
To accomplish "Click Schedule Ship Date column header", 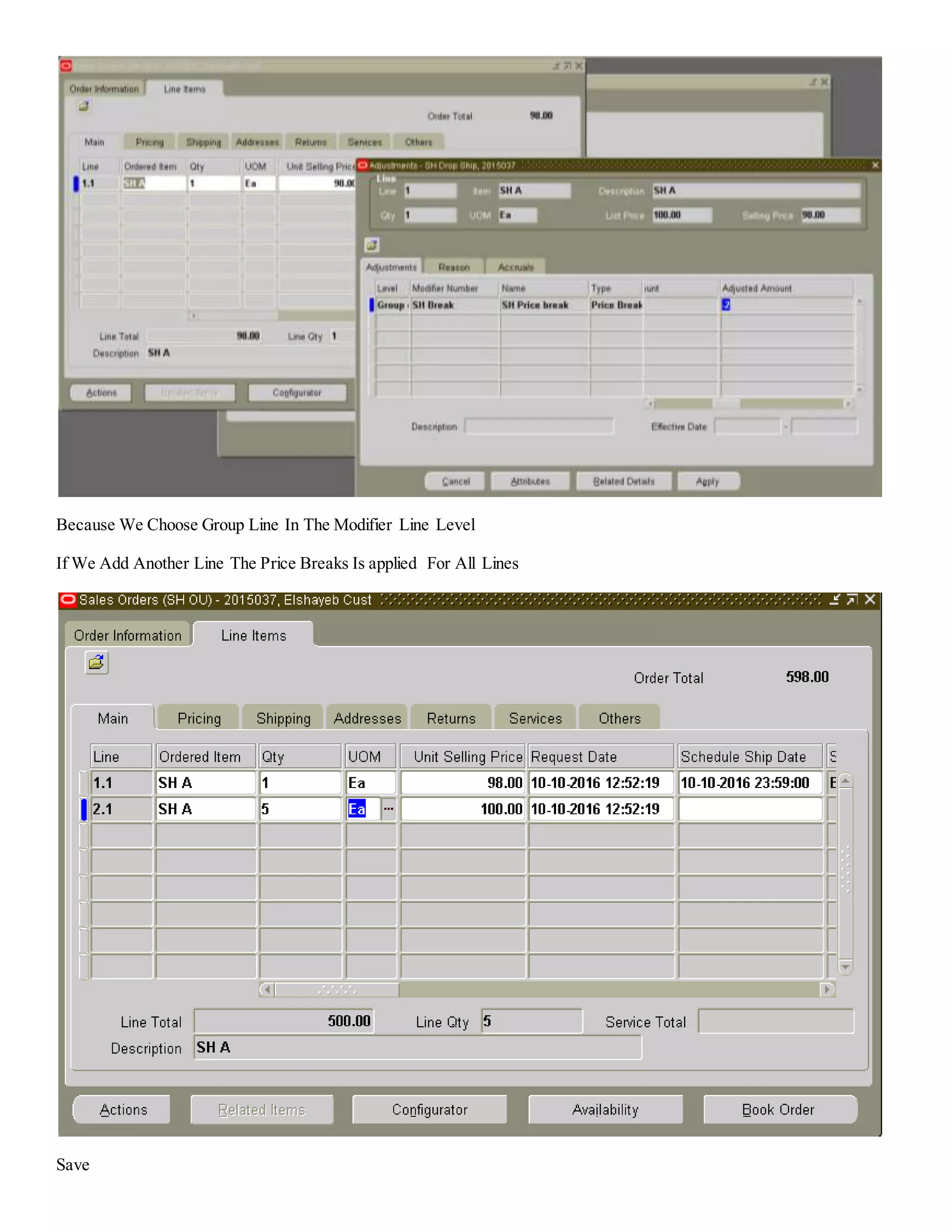I will [750, 756].
